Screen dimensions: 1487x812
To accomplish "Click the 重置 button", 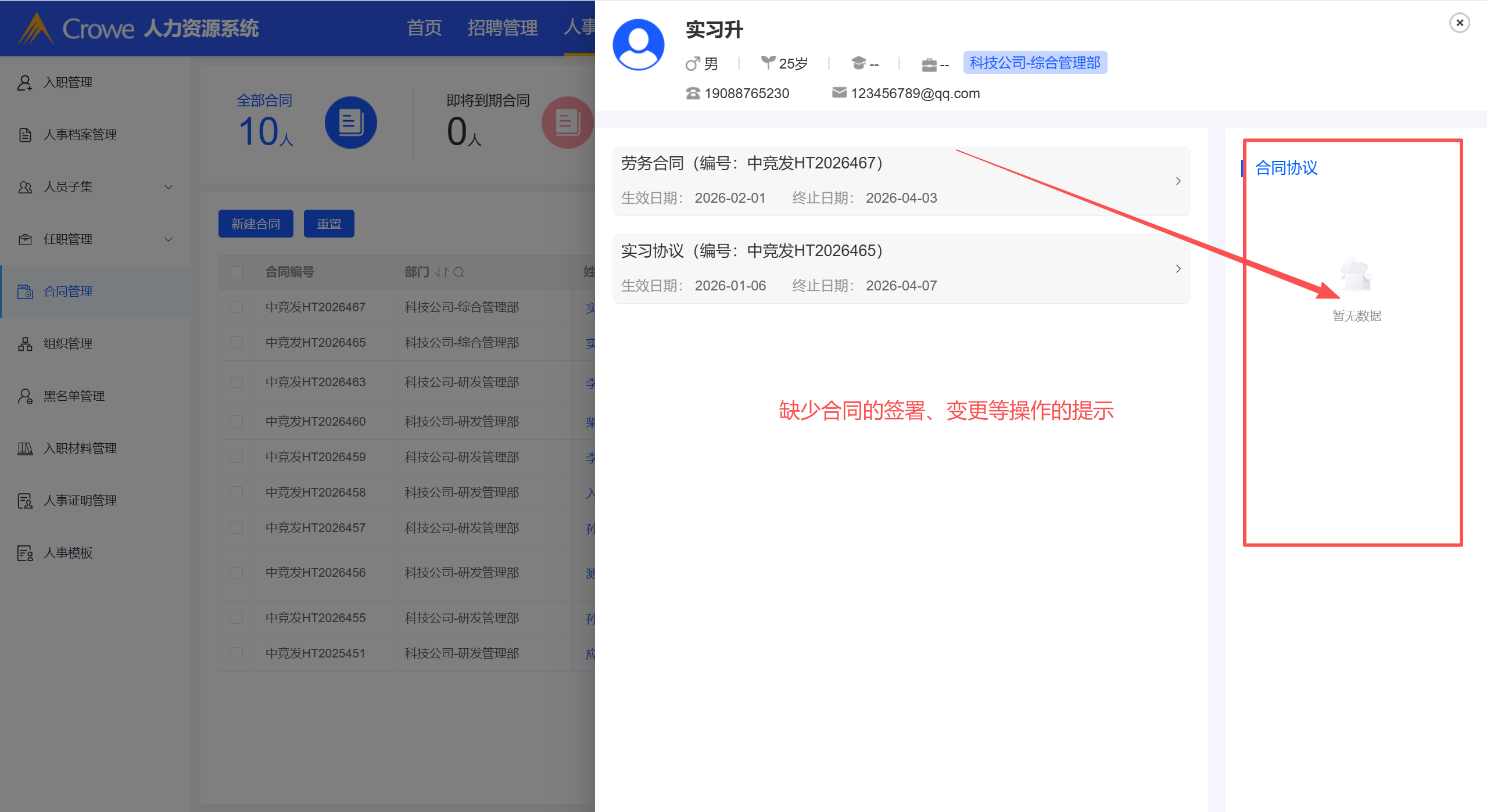I will (329, 224).
